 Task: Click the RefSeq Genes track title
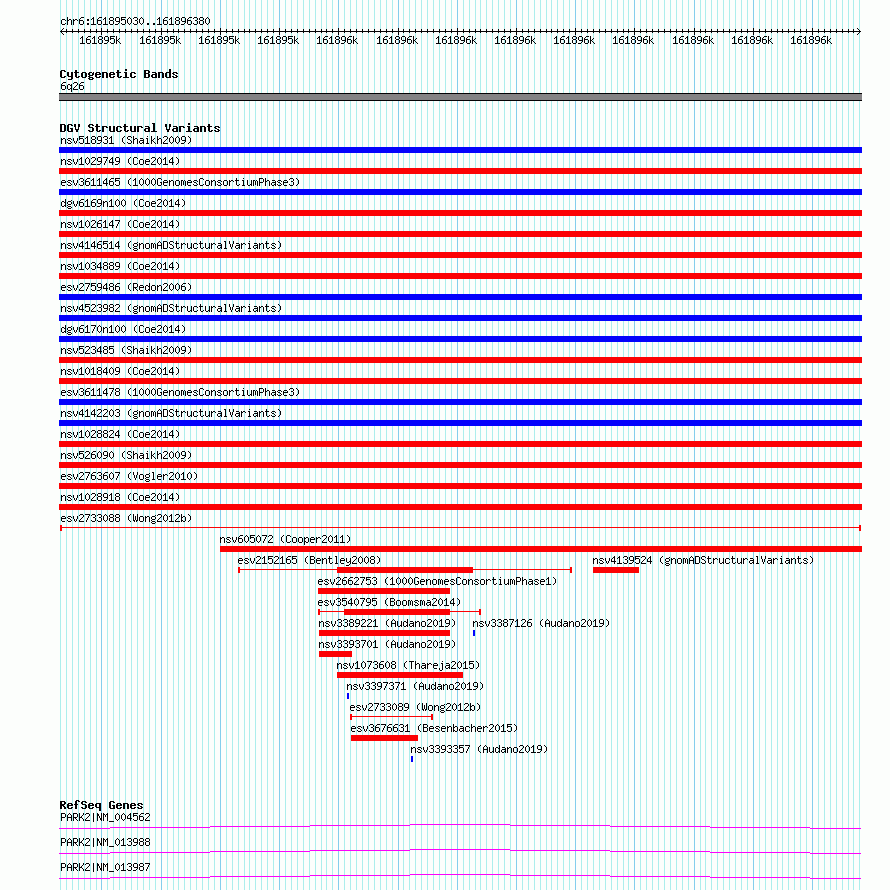101,805
